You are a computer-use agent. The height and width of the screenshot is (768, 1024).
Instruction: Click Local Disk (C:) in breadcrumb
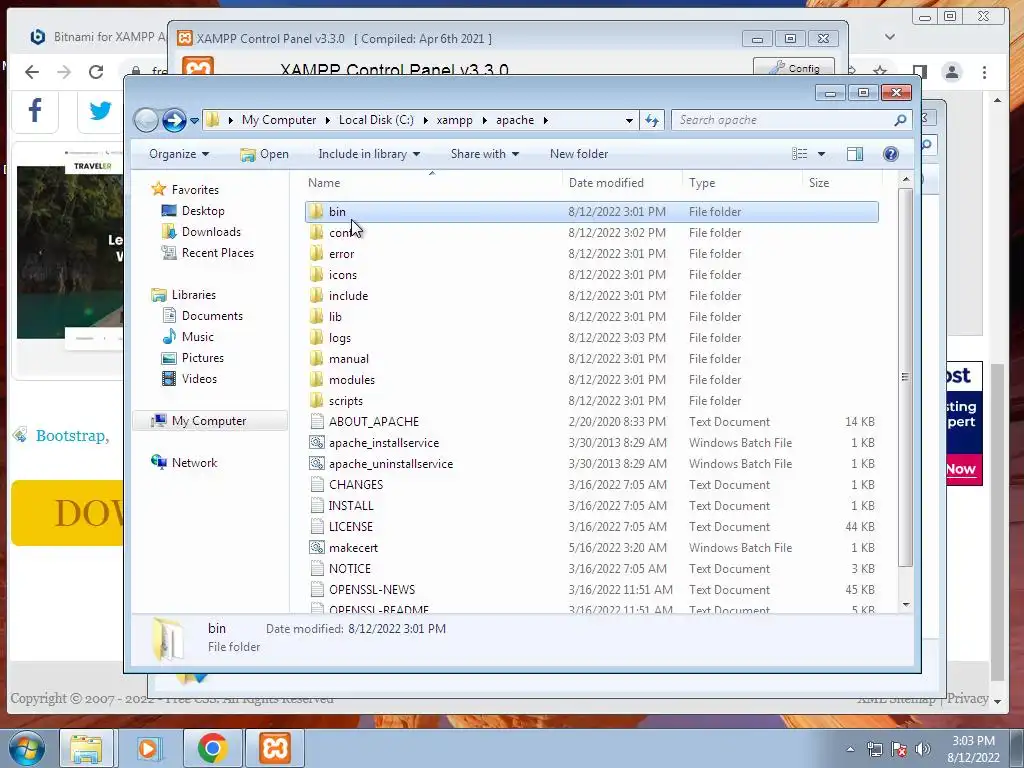coord(376,120)
